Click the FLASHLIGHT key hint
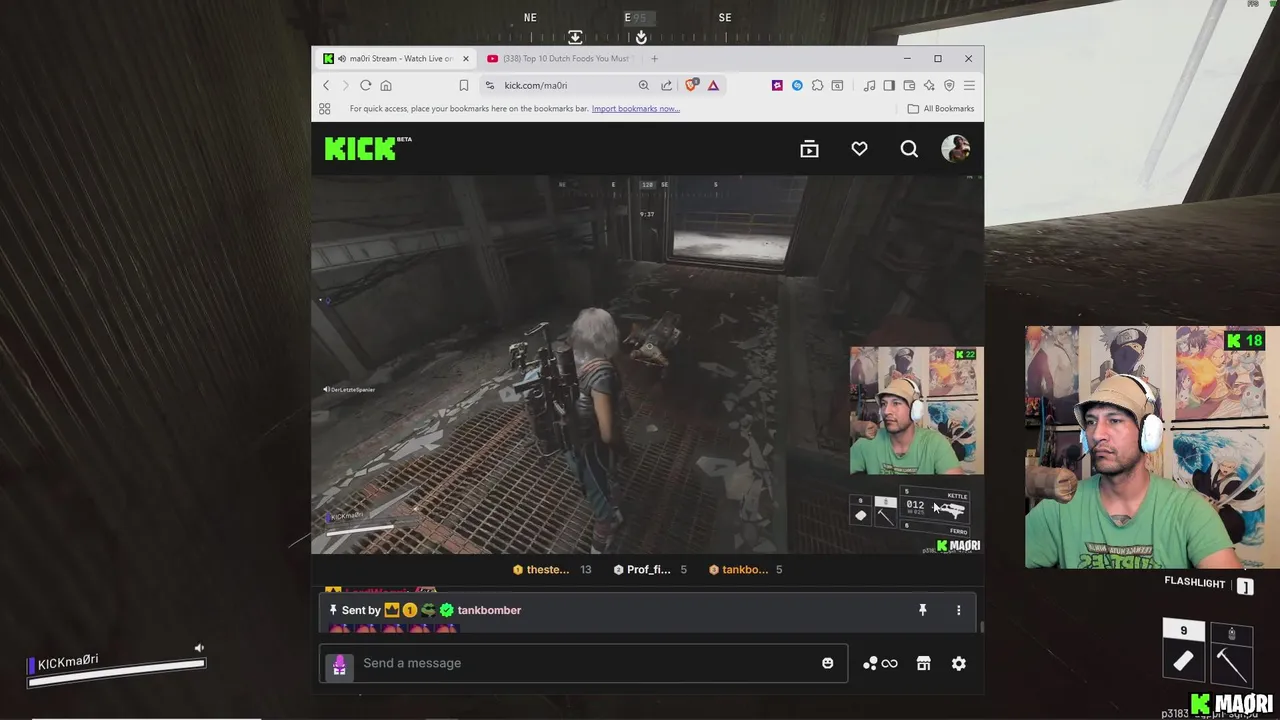The width and height of the screenshot is (1280, 720). pyautogui.click(x=1209, y=584)
